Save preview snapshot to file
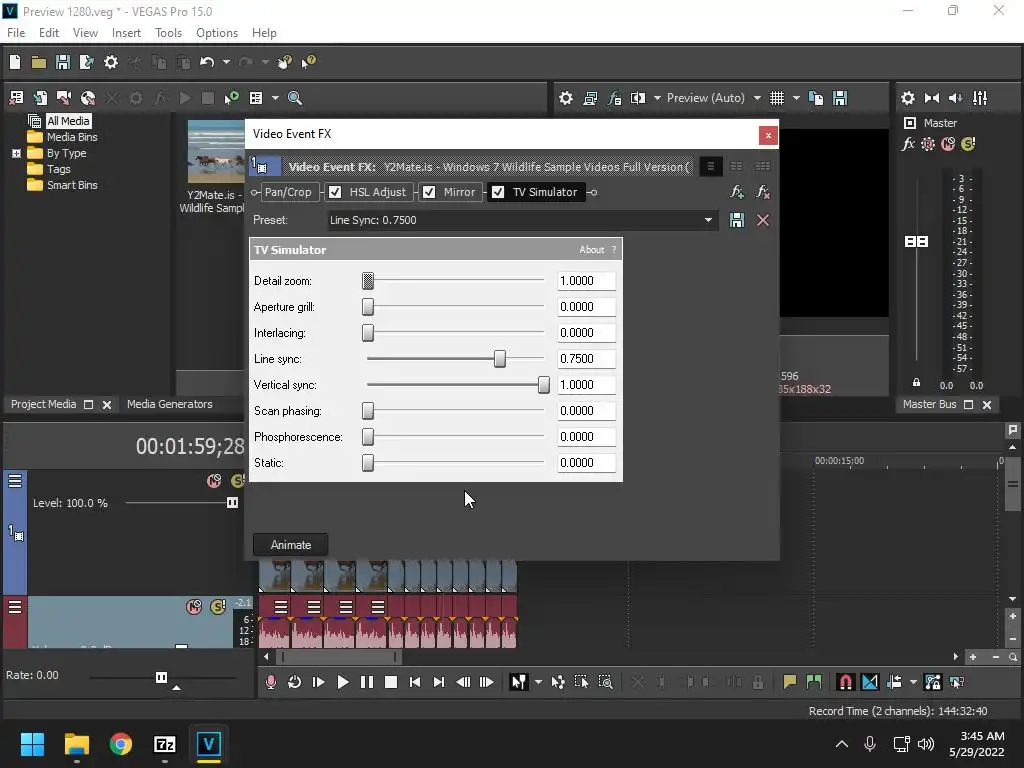The image size is (1024, 768). pos(840,98)
